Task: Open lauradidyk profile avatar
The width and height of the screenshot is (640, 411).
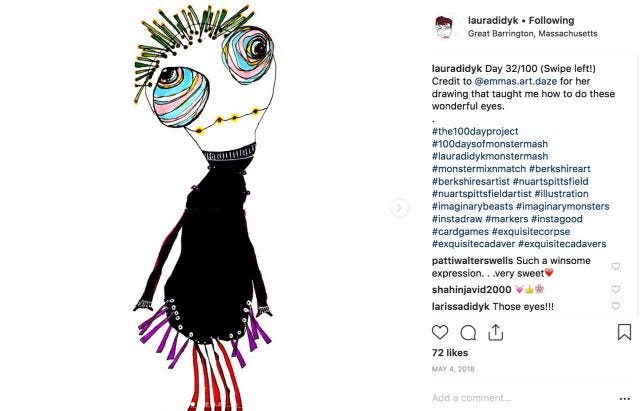Action: [444, 27]
